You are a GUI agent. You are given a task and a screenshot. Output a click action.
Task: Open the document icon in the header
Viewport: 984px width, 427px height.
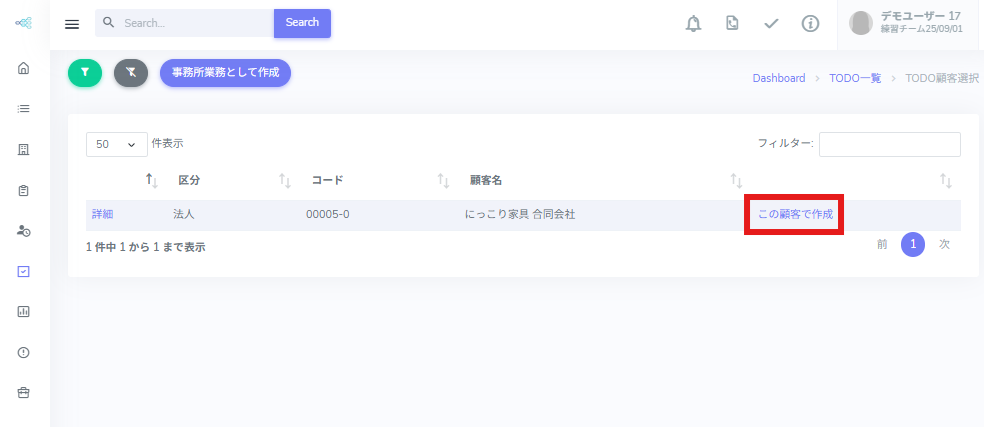click(732, 24)
